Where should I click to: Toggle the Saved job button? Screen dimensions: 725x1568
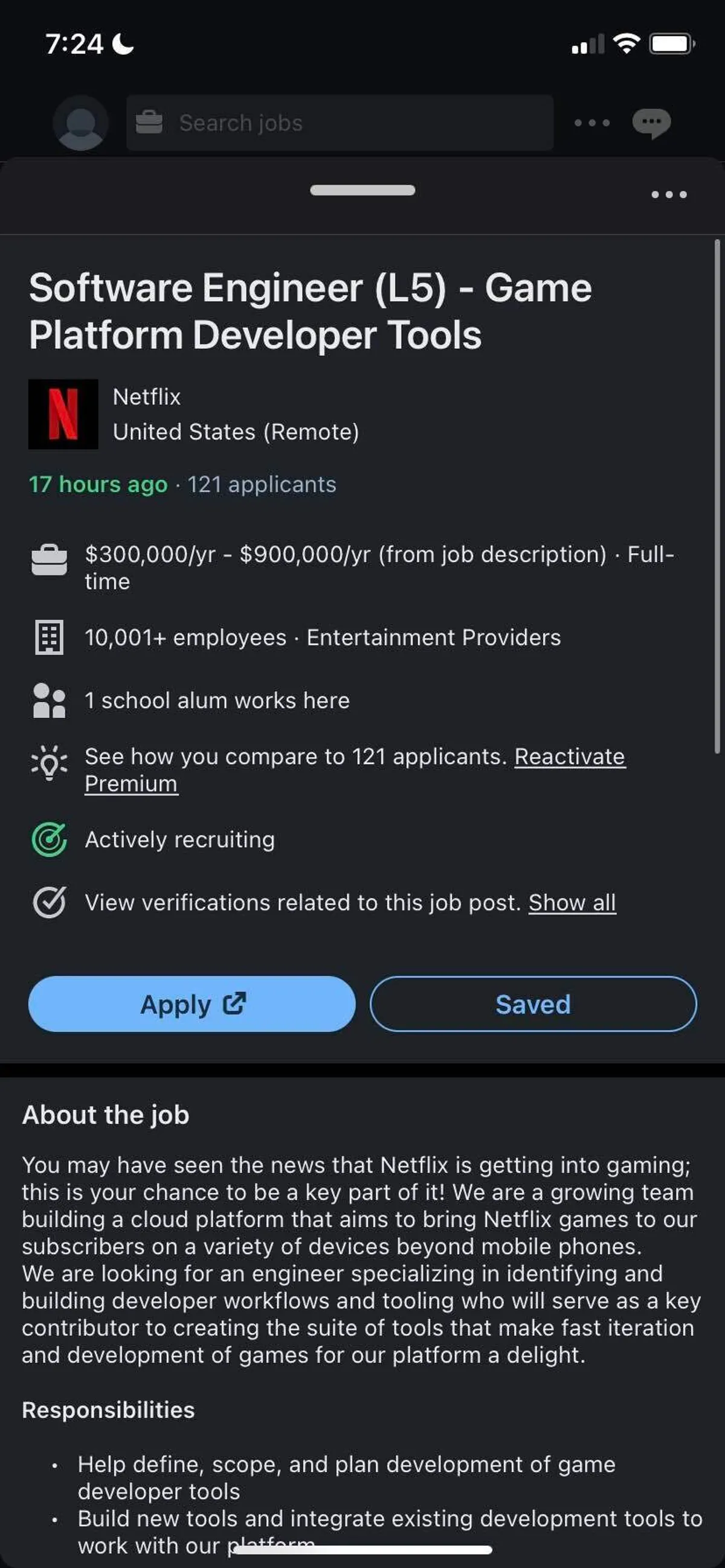pos(533,1003)
